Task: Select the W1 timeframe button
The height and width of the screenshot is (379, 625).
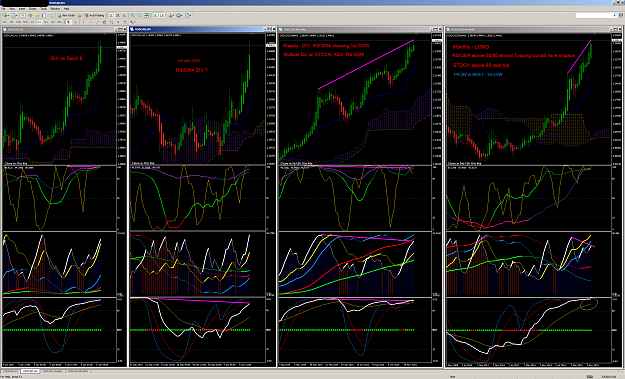Action: [x=53, y=22]
